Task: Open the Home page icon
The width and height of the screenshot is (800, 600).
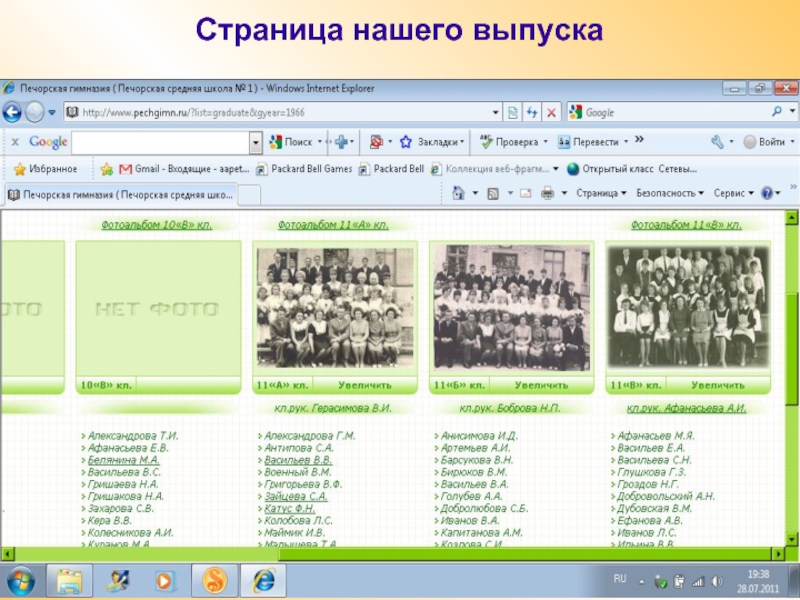Action: coord(459,193)
